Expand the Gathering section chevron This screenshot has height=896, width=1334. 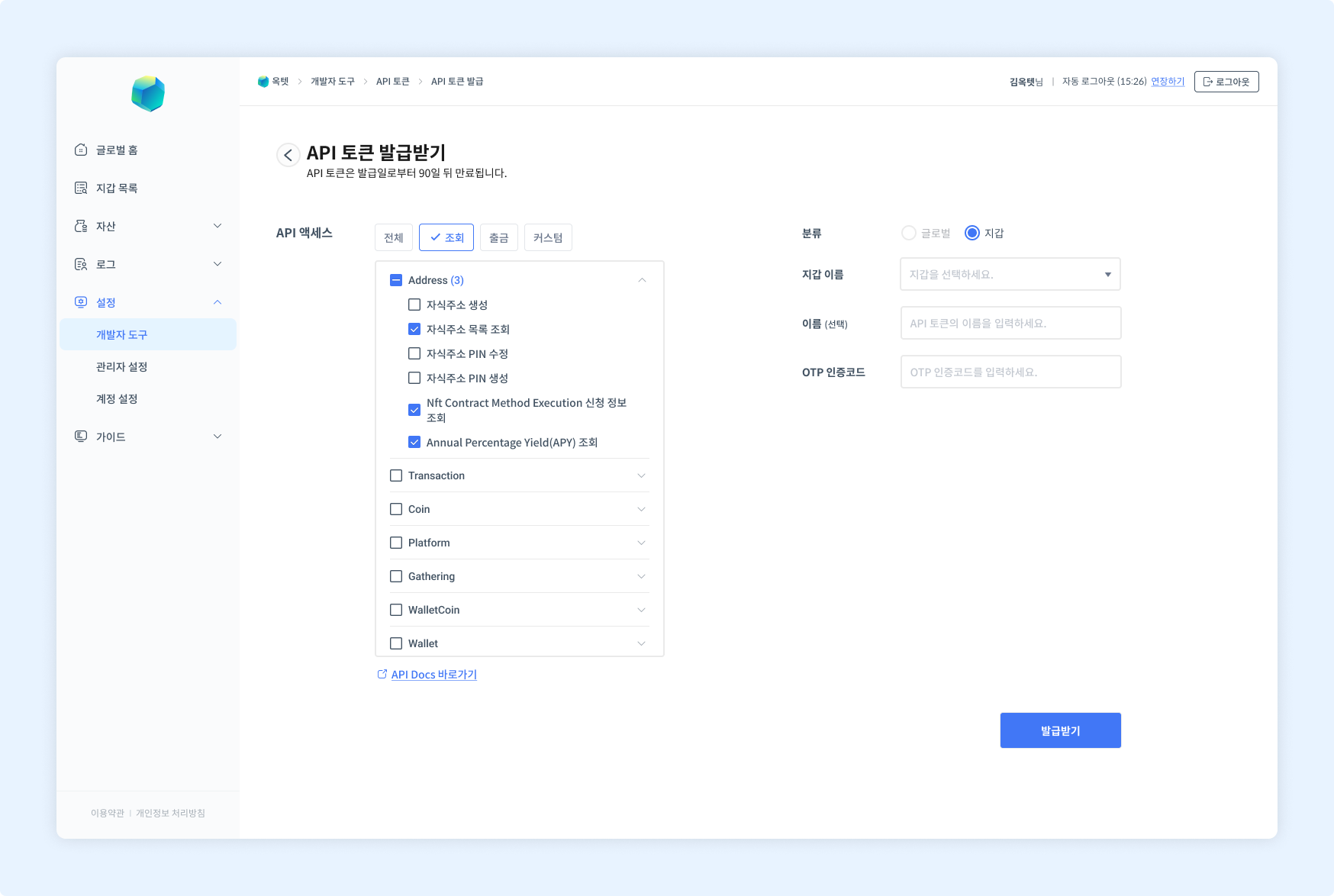point(642,576)
